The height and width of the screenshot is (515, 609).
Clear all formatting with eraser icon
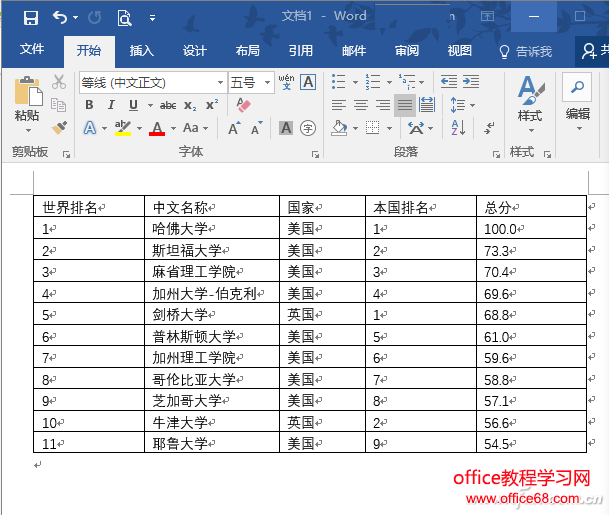coord(244,105)
